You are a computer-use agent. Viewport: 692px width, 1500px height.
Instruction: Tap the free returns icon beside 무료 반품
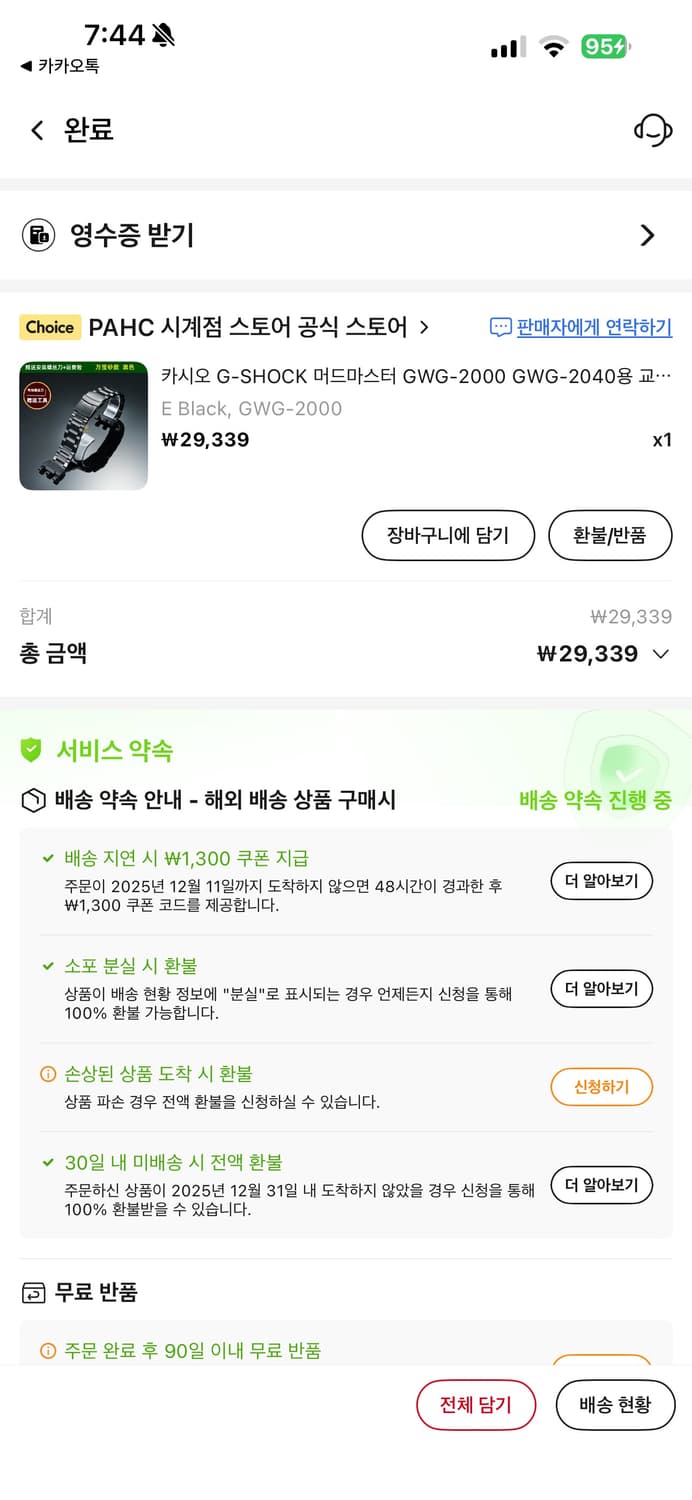coord(29,1293)
